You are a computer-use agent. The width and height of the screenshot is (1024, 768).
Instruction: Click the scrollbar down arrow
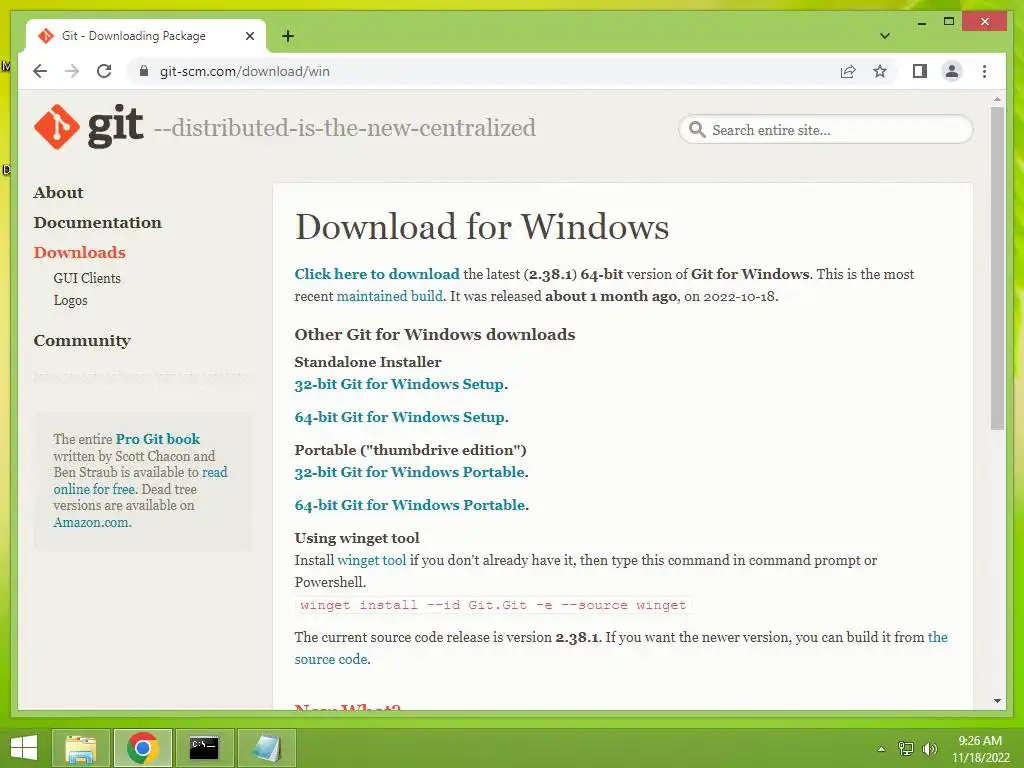point(997,701)
